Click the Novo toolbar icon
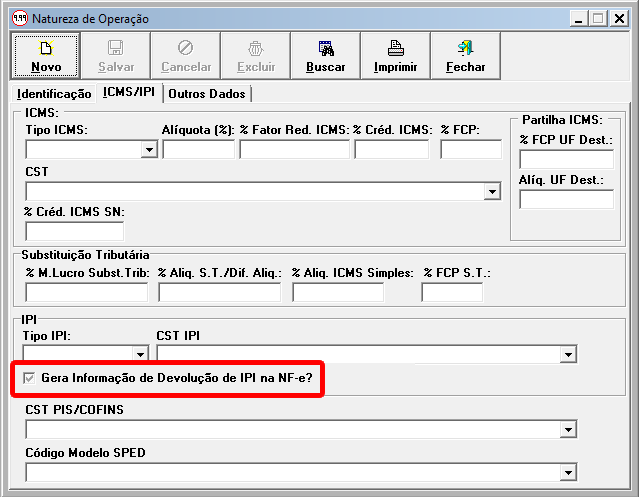Screen dimensions: 639x497 pyautogui.click(x=46, y=48)
